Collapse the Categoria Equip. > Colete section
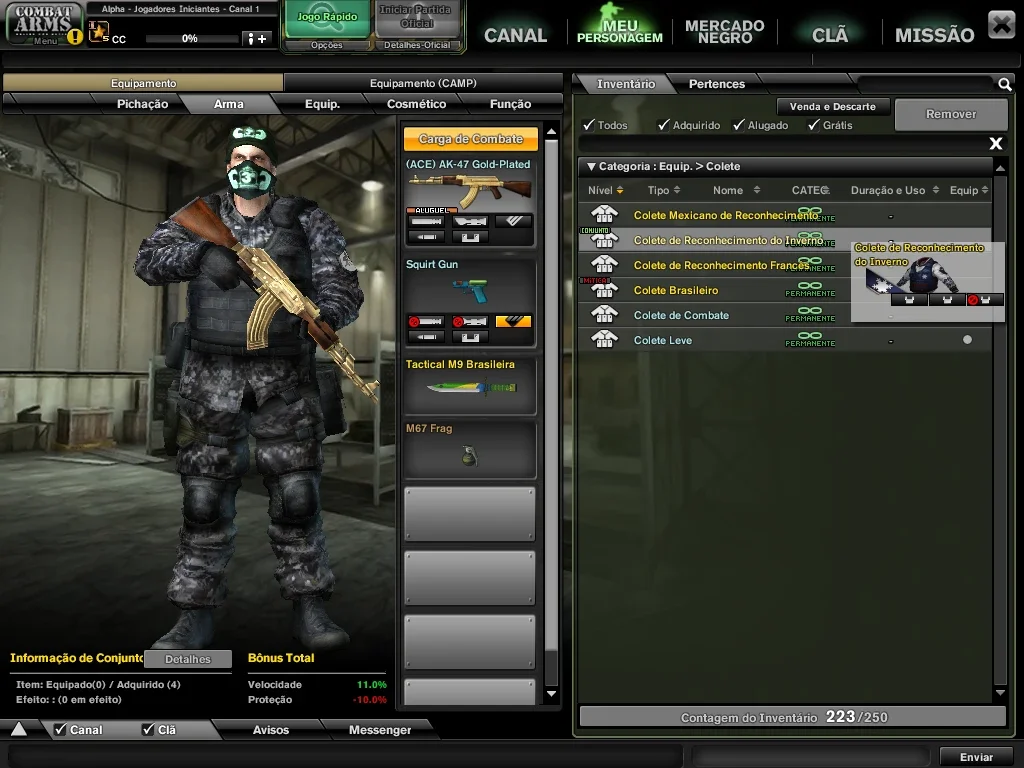This screenshot has width=1024, height=768. tap(591, 167)
